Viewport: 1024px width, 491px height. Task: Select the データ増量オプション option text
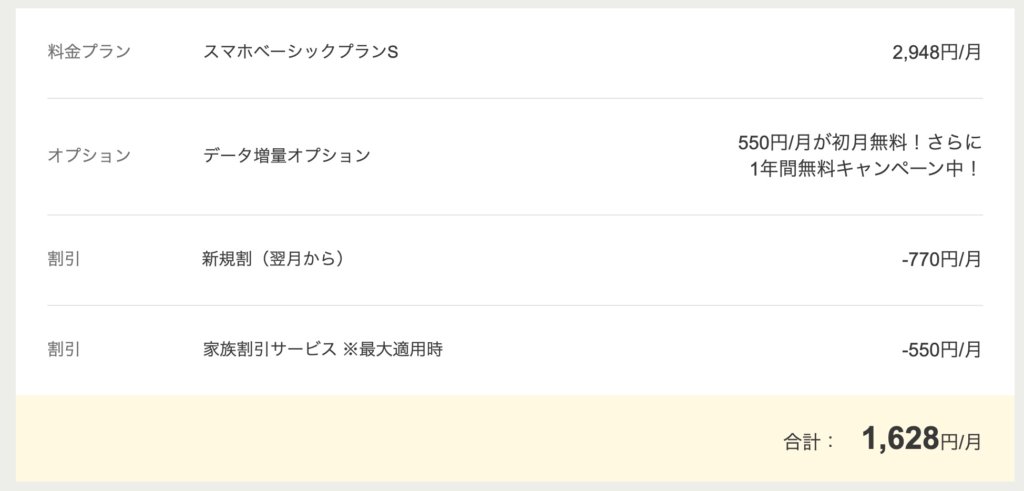(x=287, y=155)
